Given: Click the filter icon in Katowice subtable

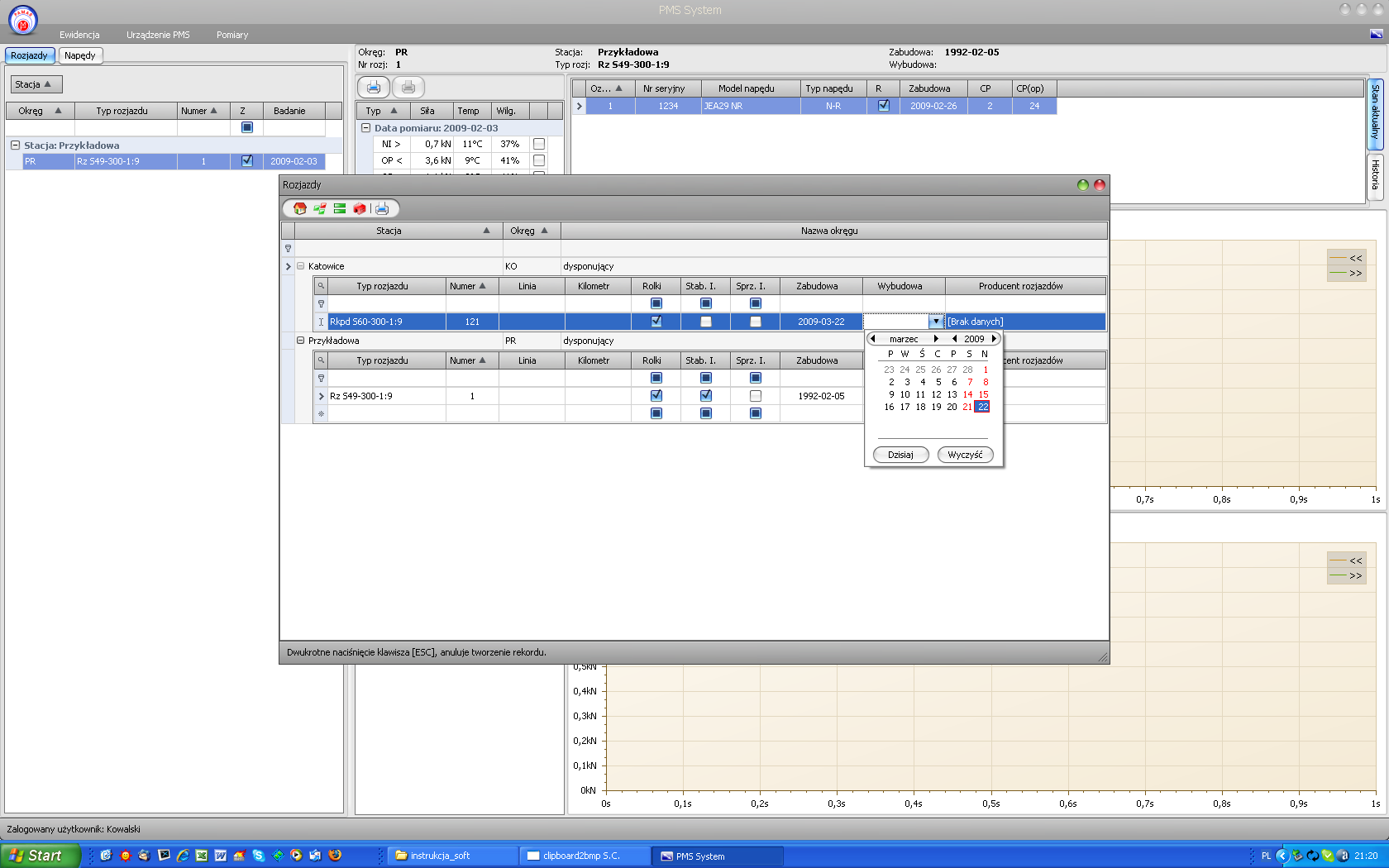Looking at the screenshot, I should [321, 303].
